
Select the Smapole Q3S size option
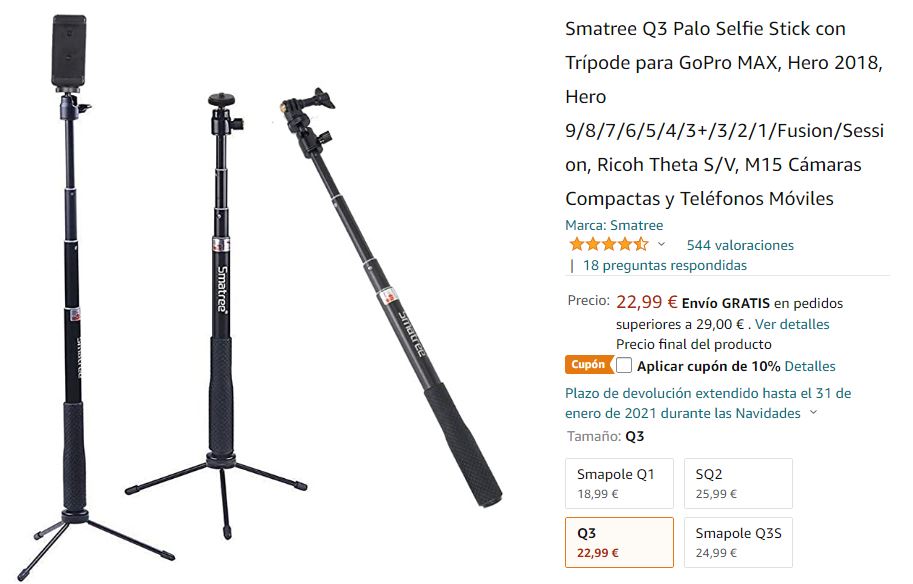click(x=738, y=542)
